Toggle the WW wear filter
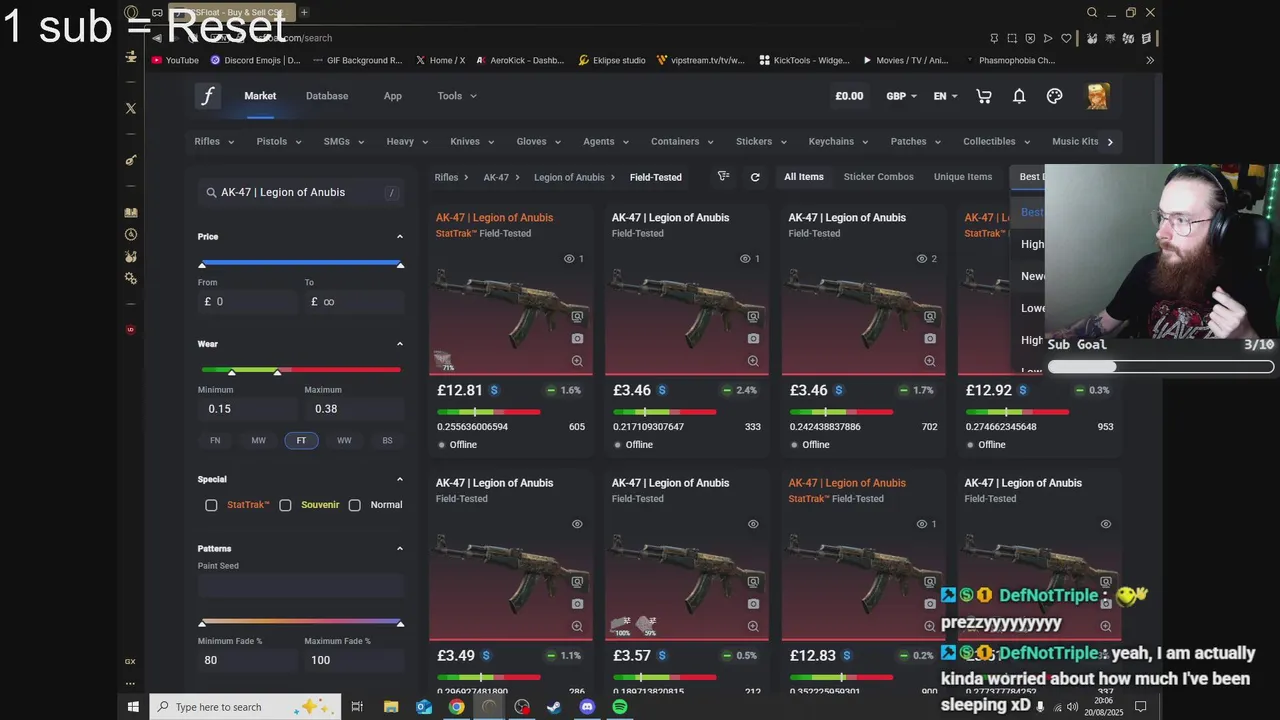The height and width of the screenshot is (720, 1280). point(344,440)
